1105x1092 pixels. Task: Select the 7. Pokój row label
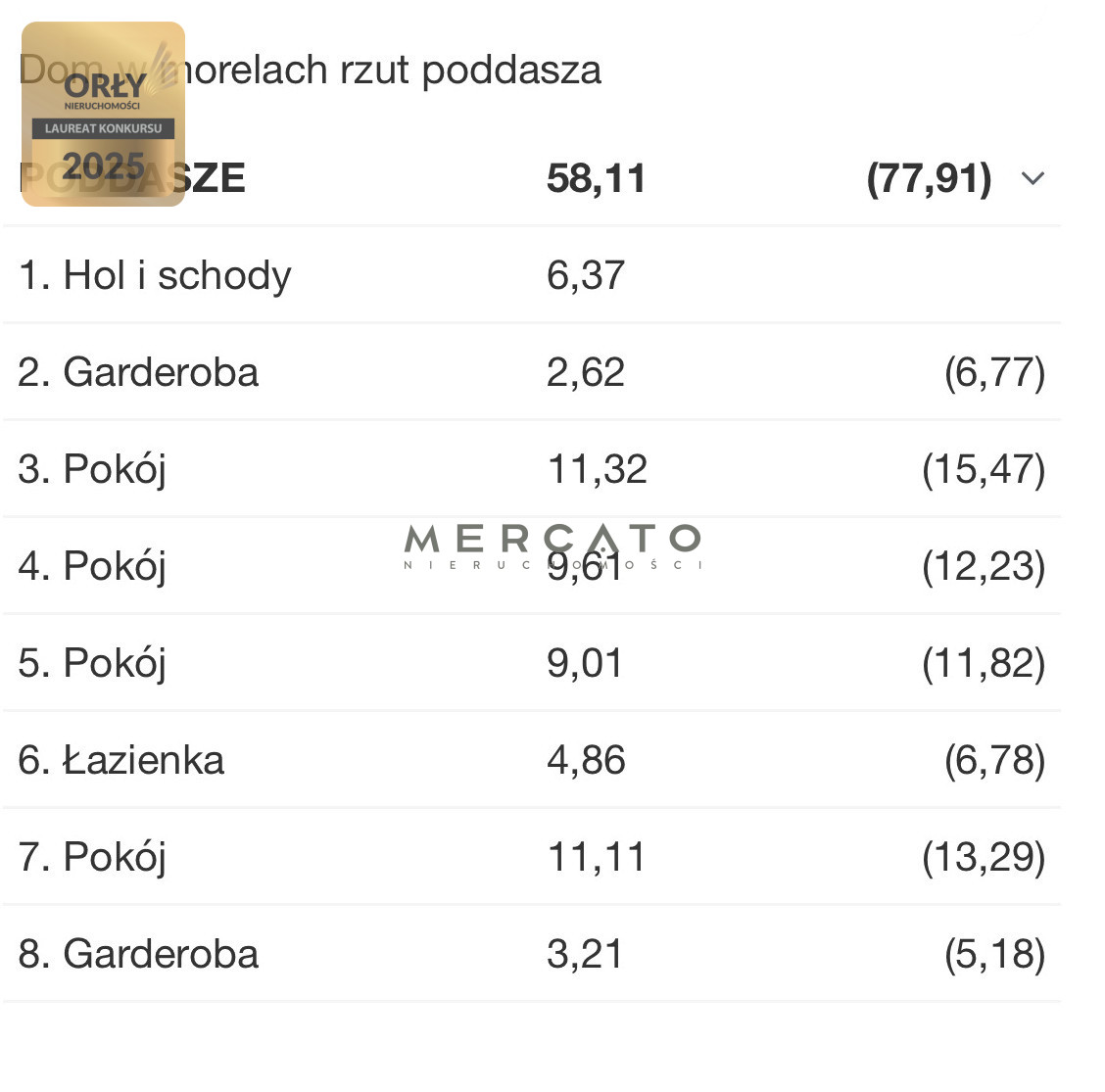[x=92, y=858]
